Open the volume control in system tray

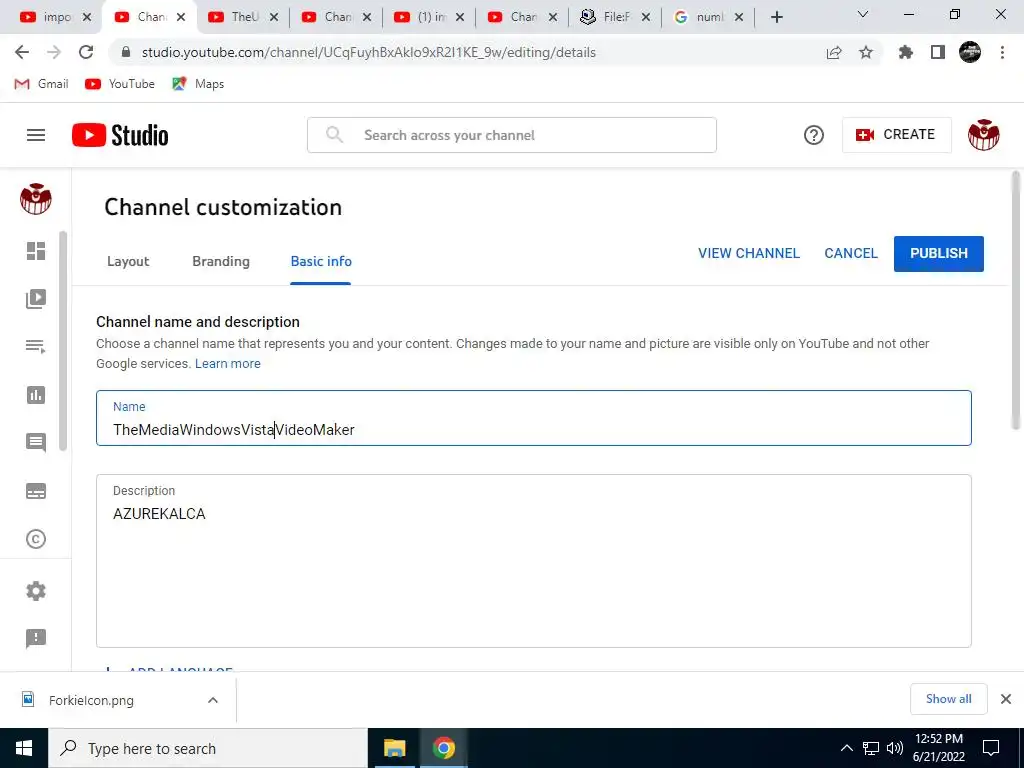click(x=895, y=748)
